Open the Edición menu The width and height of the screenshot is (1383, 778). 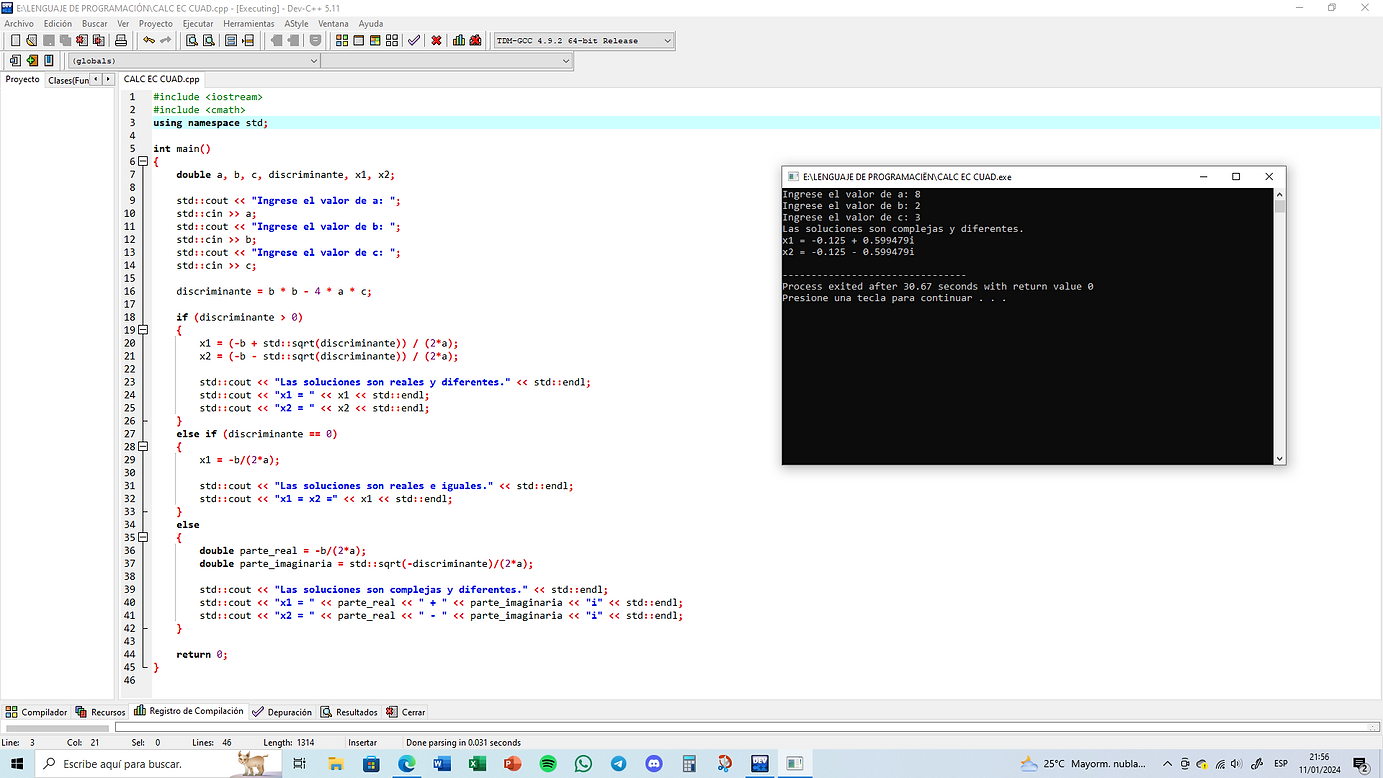point(58,23)
